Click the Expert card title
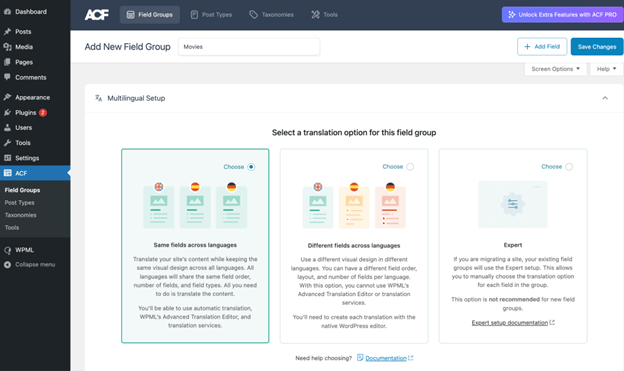The width and height of the screenshot is (624, 371). pyautogui.click(x=513, y=245)
